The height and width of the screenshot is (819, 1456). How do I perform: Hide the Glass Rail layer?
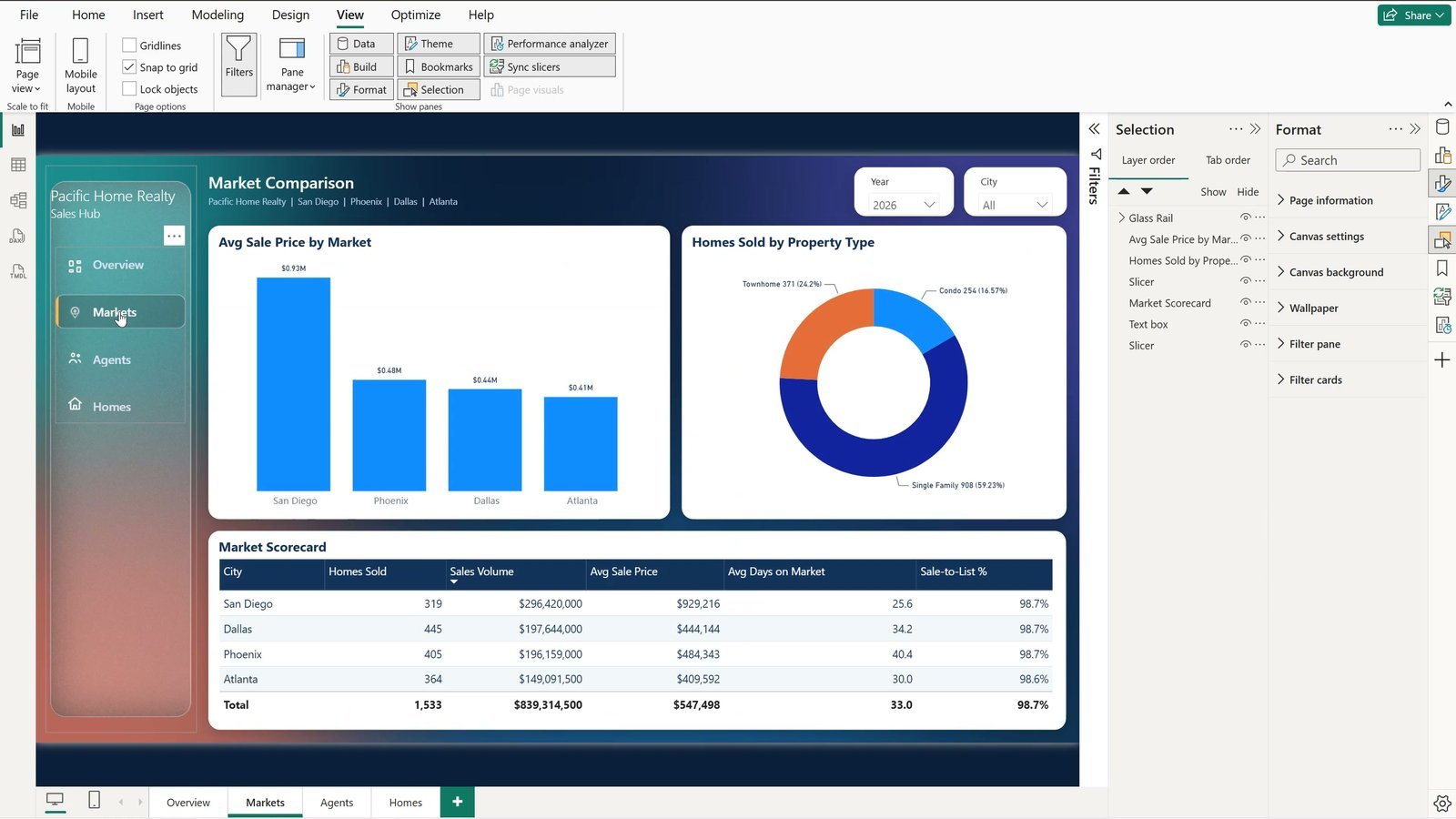1246,217
